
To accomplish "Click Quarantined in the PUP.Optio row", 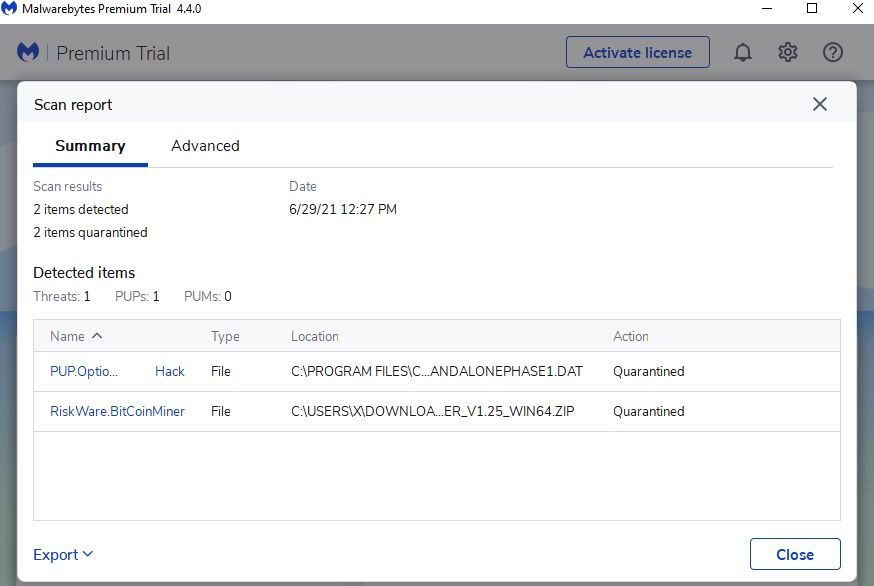I will click(x=648, y=371).
